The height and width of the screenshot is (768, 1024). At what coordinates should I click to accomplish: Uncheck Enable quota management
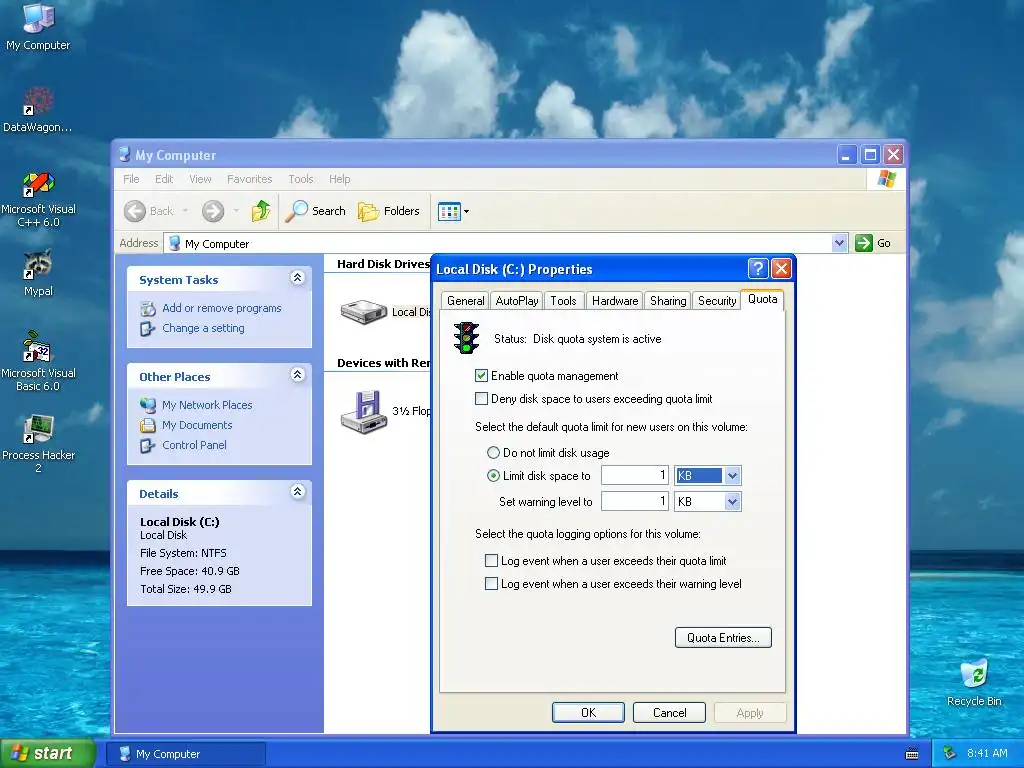(481, 376)
